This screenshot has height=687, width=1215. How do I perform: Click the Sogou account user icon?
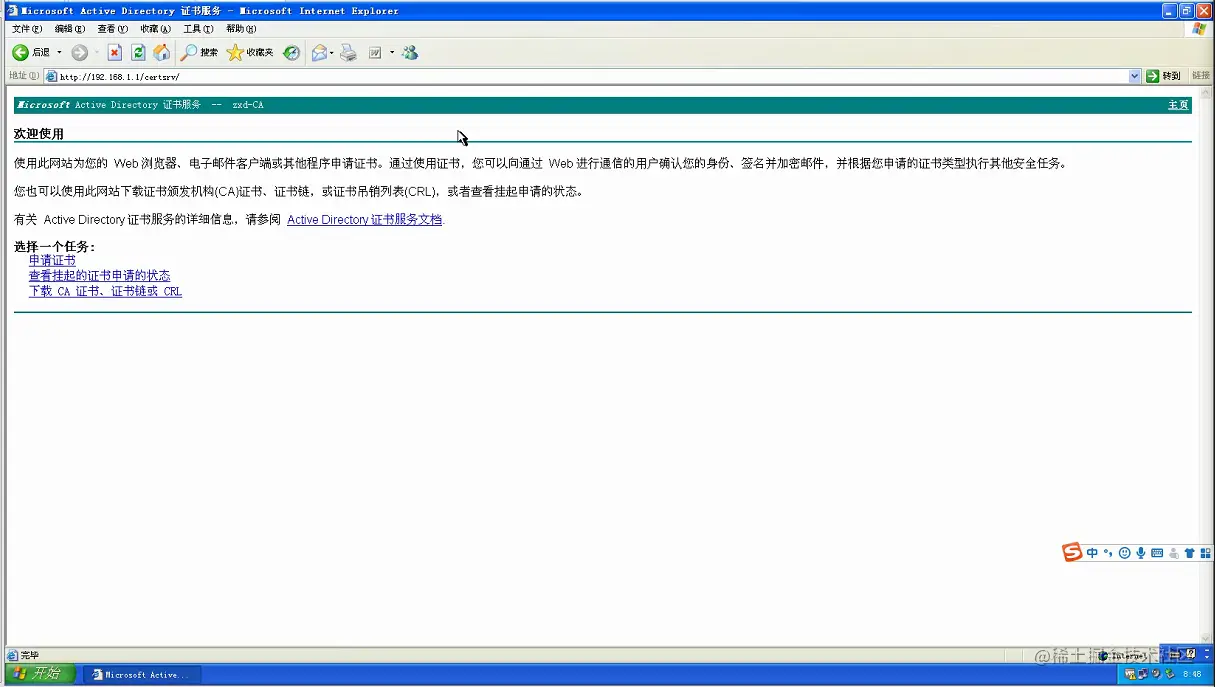click(x=1173, y=552)
